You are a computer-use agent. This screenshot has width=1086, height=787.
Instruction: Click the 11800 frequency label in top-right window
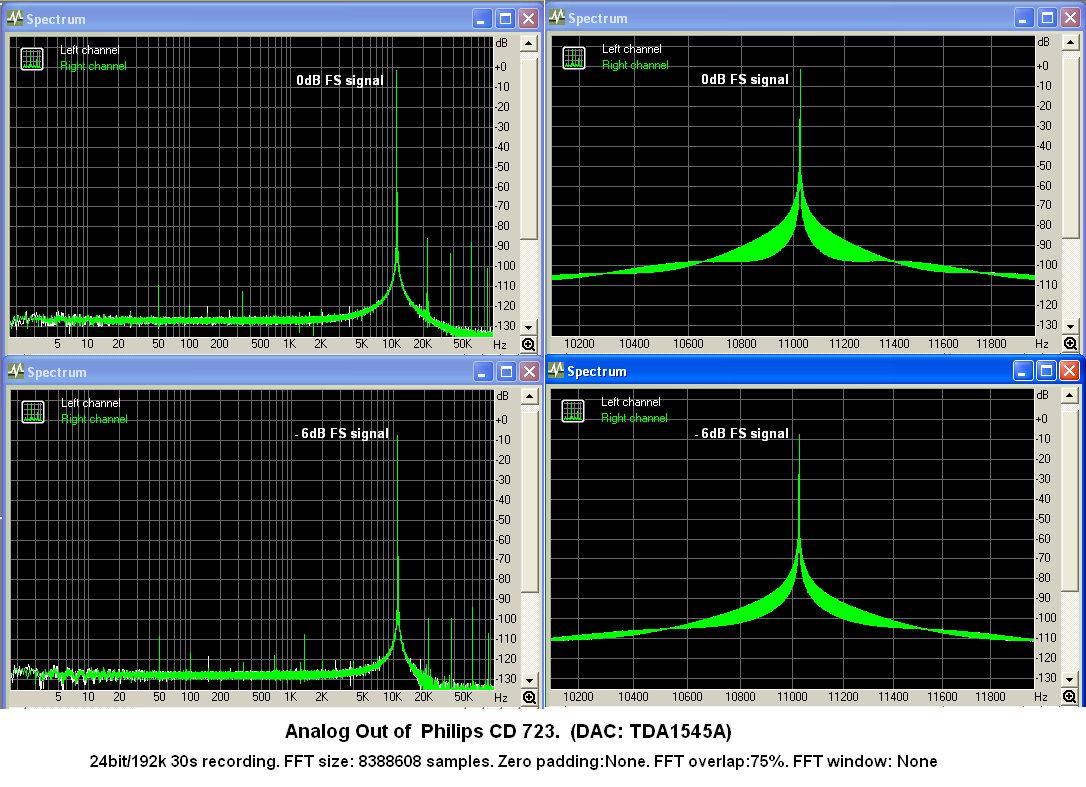[991, 344]
